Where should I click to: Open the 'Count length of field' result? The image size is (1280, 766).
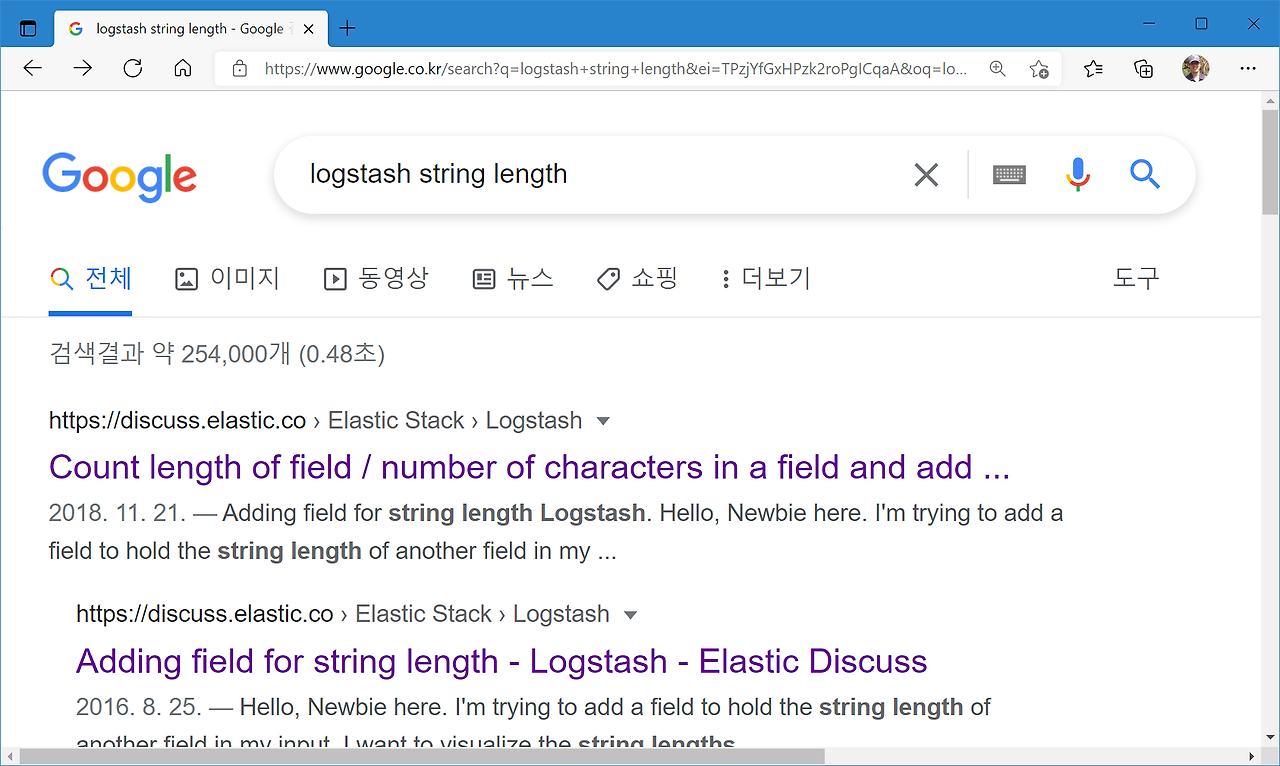click(x=529, y=467)
